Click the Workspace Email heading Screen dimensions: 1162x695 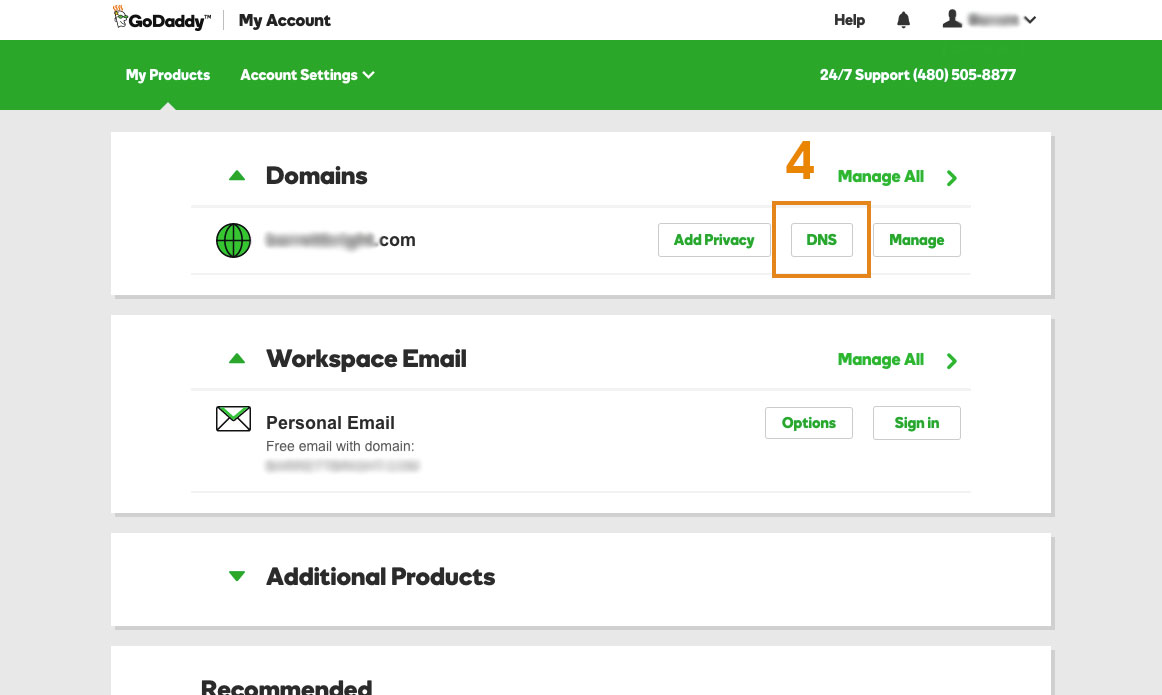366,359
